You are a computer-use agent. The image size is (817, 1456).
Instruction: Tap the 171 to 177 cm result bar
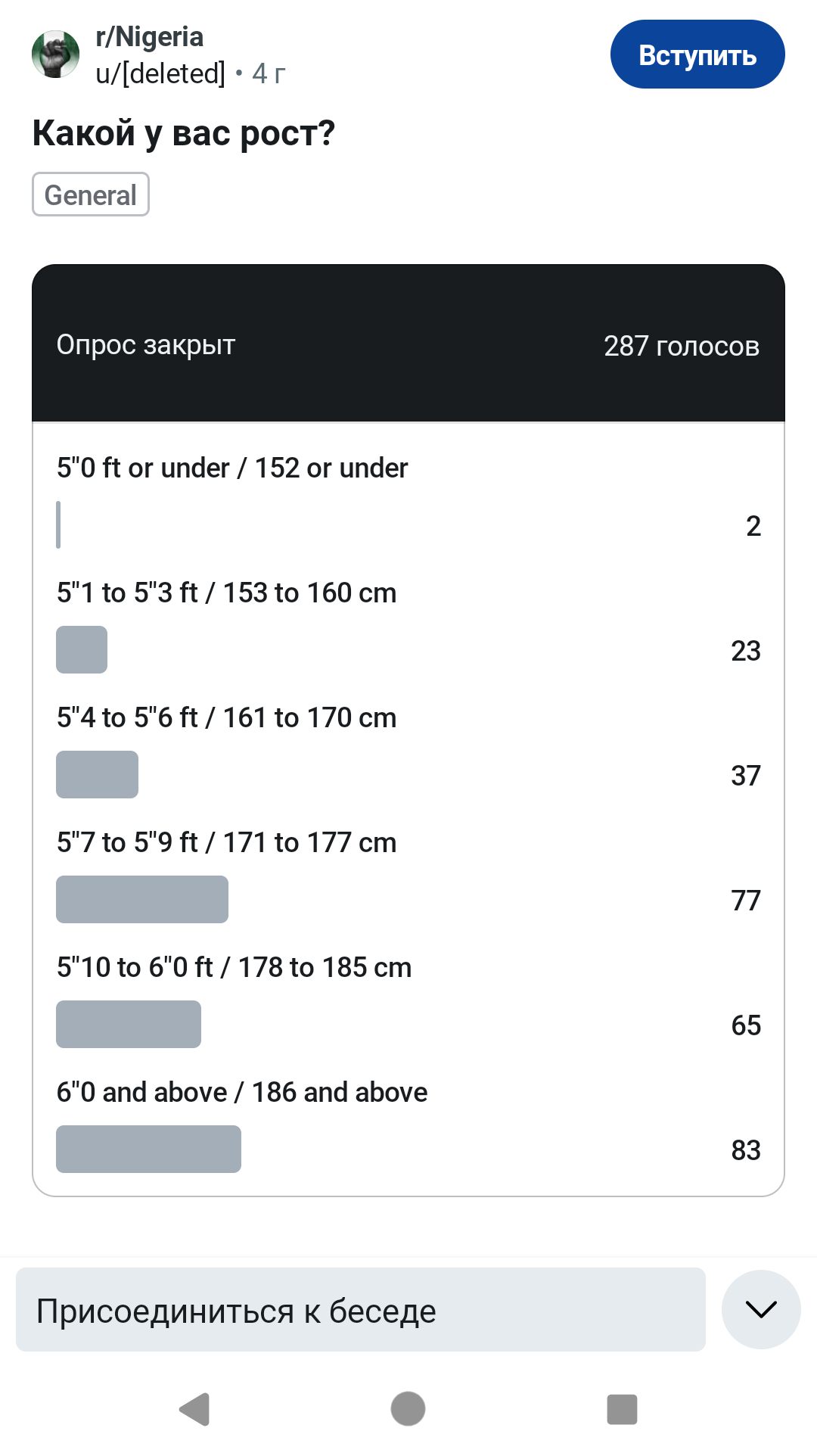pos(142,899)
